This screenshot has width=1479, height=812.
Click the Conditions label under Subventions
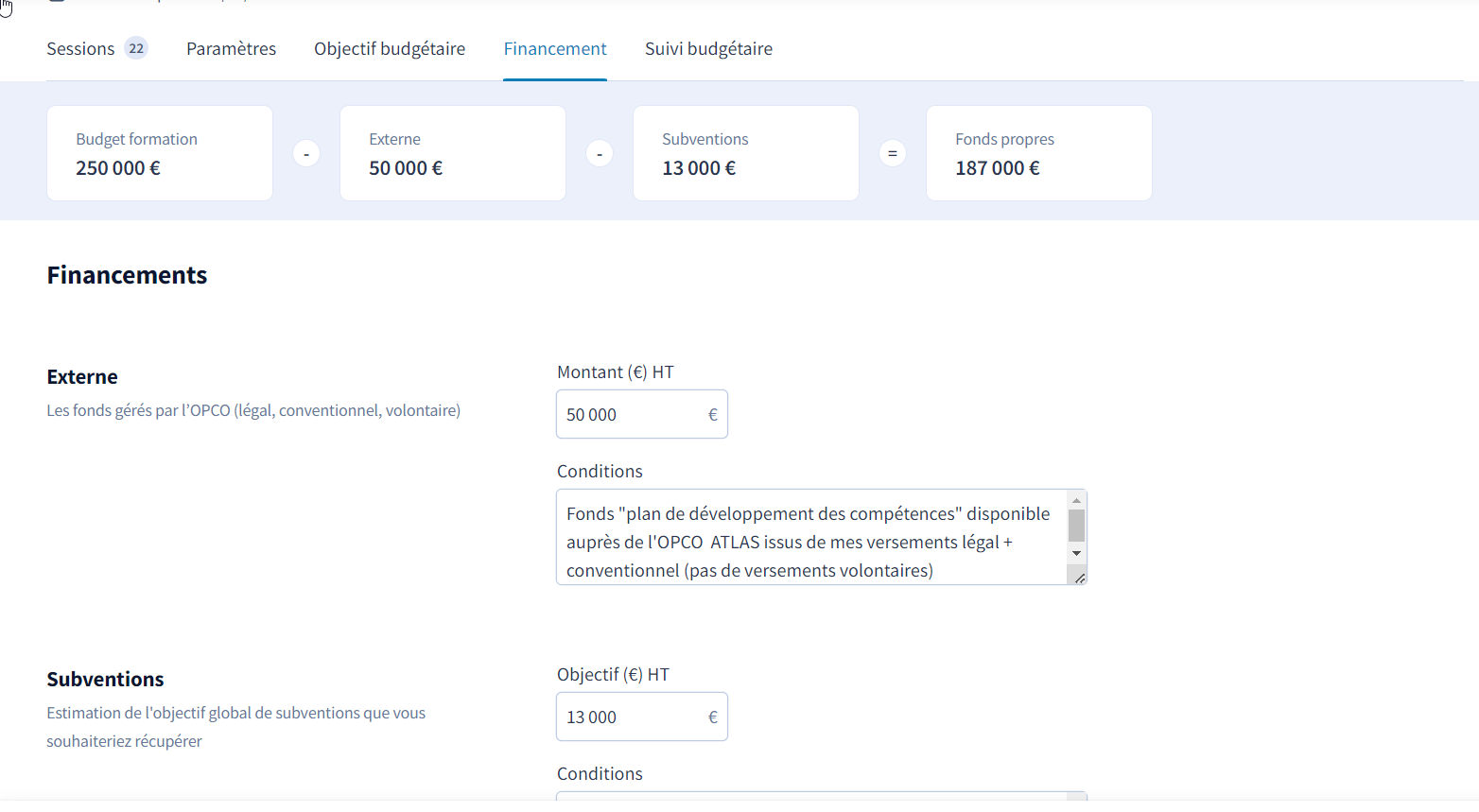coord(600,774)
